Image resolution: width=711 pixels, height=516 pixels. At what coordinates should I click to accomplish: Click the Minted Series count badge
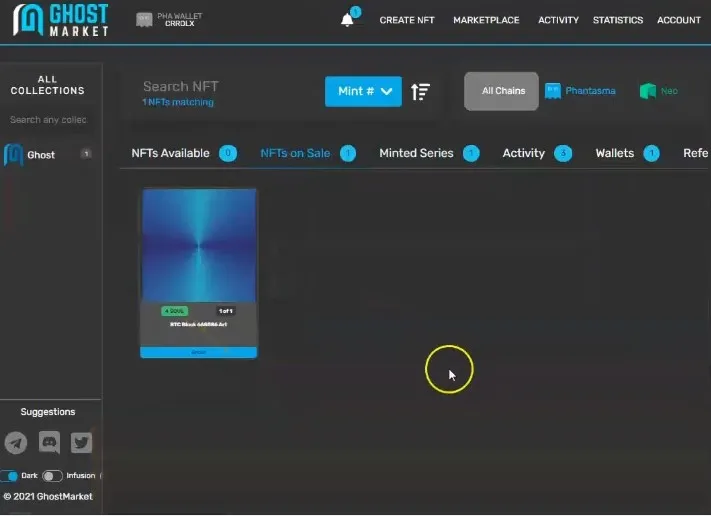click(x=471, y=153)
